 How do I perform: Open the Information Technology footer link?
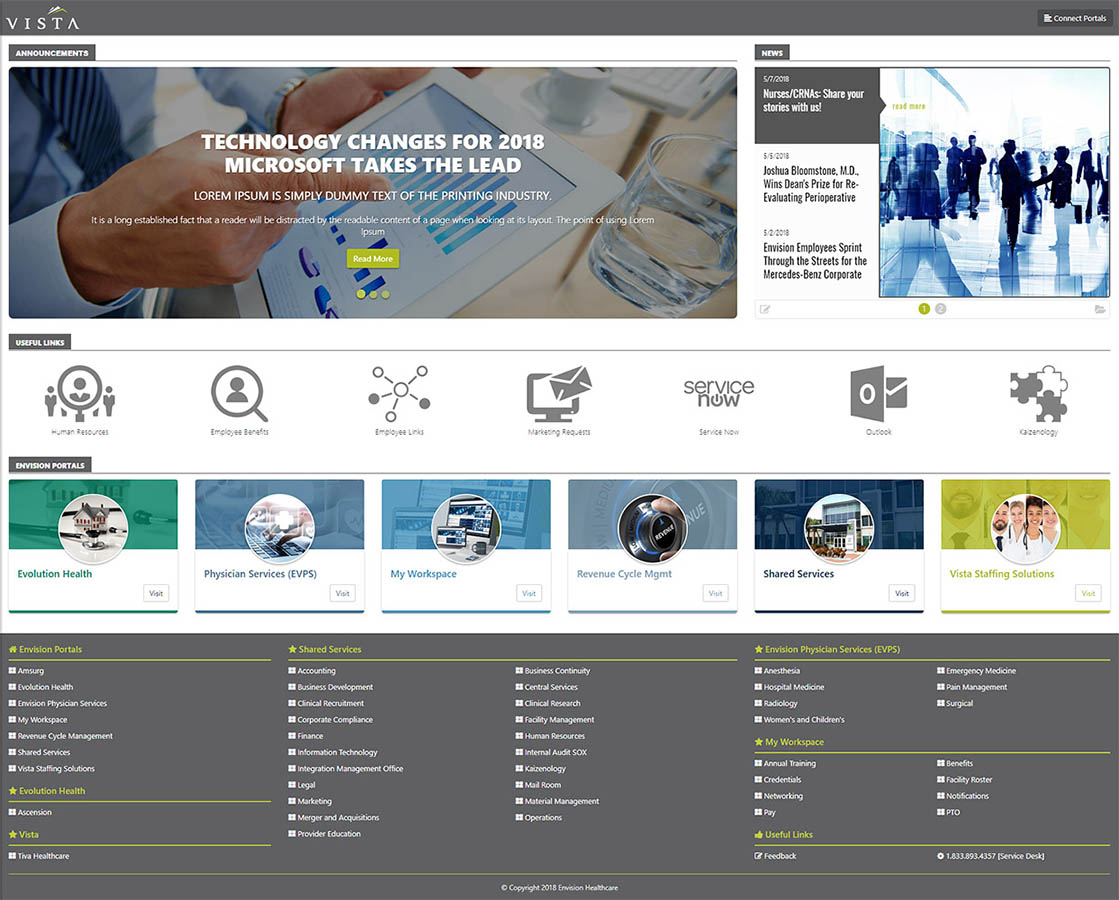(x=337, y=752)
